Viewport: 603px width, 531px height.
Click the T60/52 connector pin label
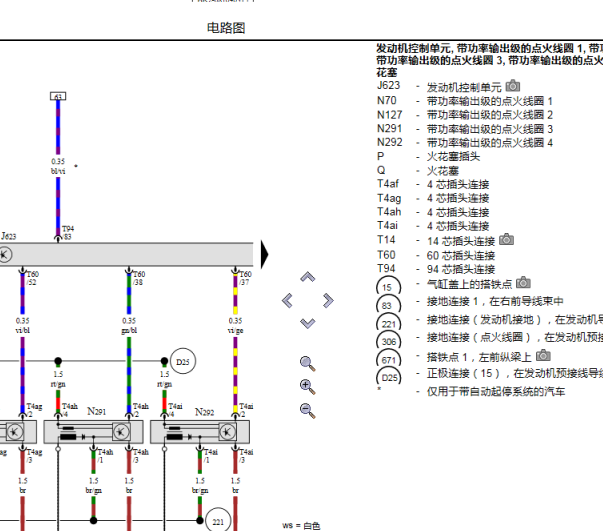point(33,278)
